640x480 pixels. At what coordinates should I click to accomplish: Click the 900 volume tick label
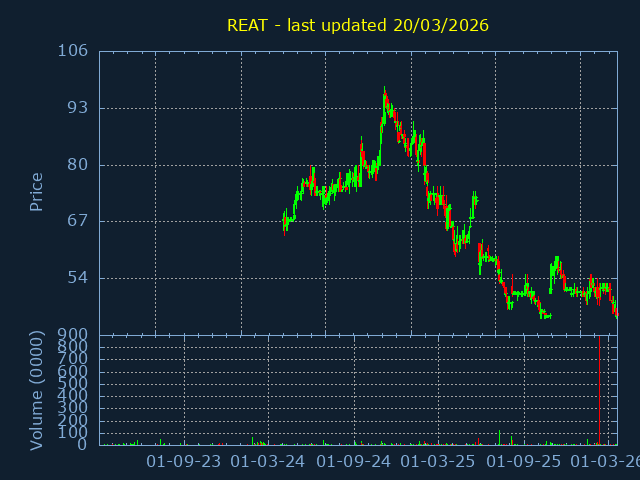pos(73,334)
